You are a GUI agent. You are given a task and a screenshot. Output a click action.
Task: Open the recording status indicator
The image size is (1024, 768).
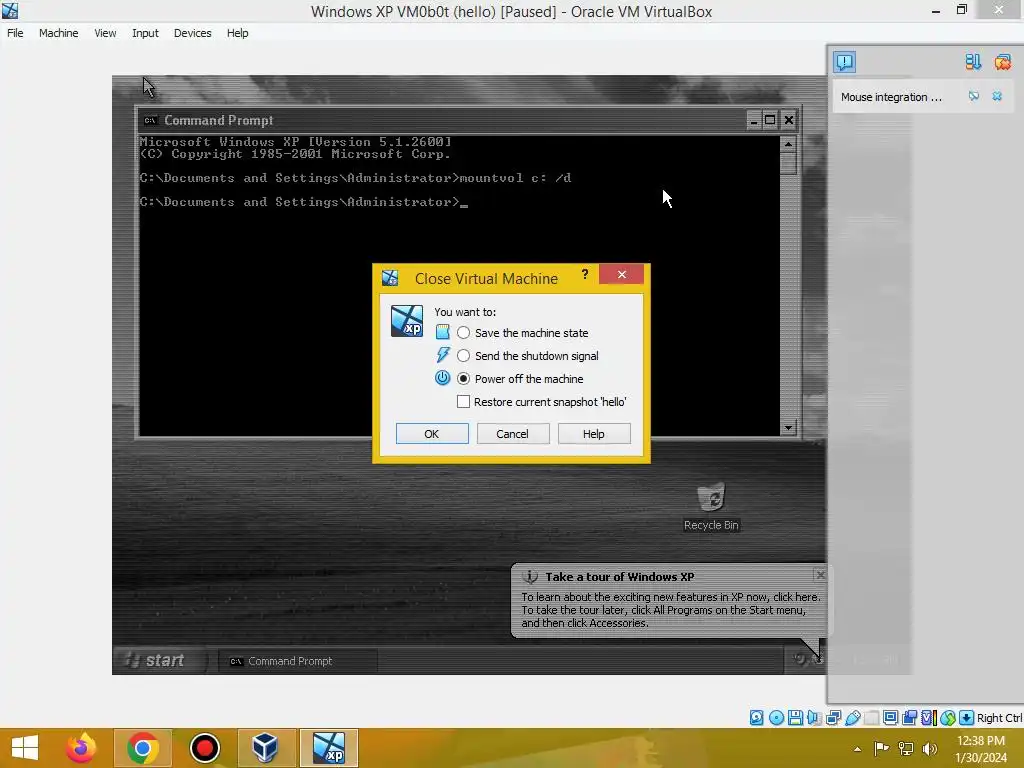909,718
